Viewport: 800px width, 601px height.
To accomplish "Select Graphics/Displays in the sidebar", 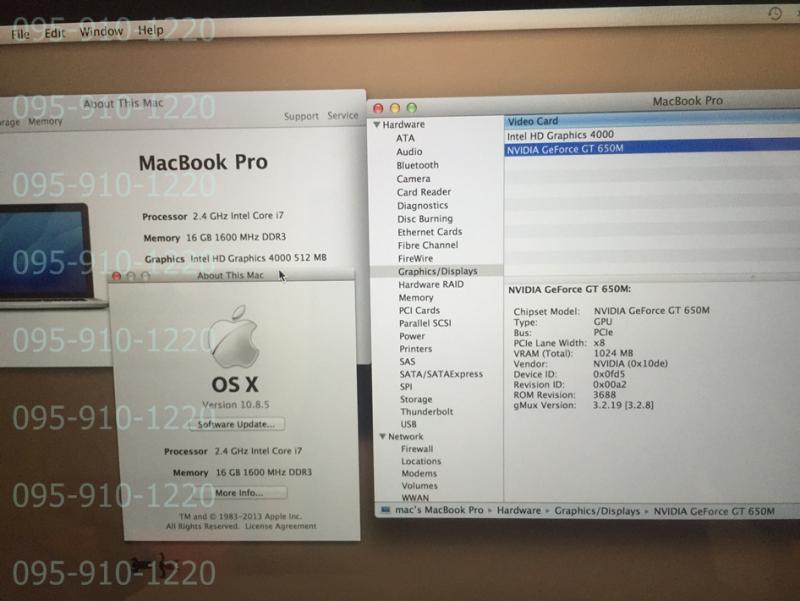I will [437, 271].
